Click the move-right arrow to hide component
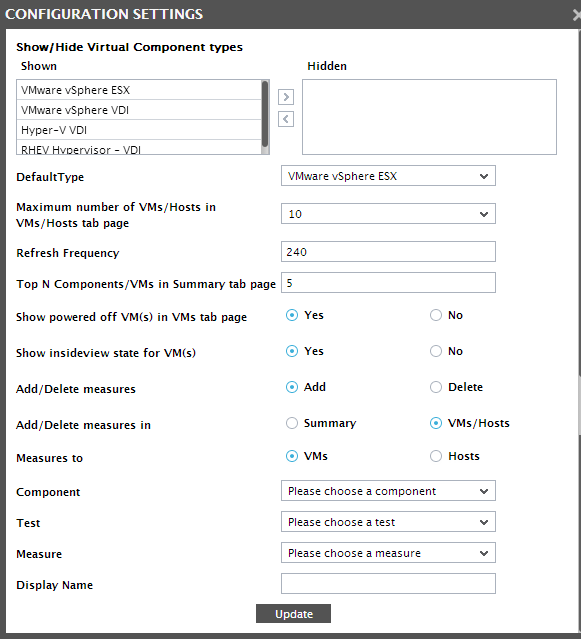581x639 pixels. tap(286, 97)
